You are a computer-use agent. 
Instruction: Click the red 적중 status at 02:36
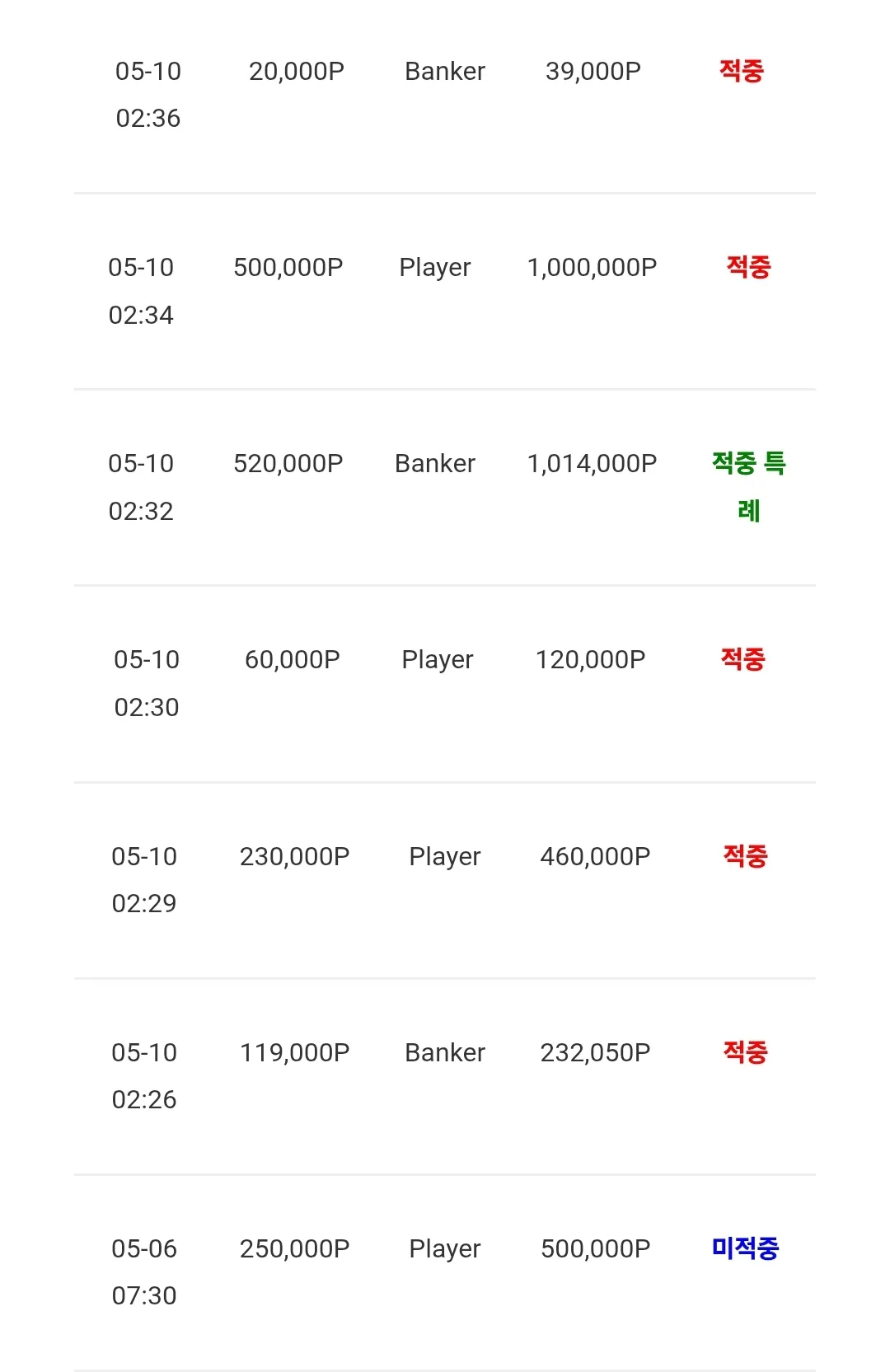tap(742, 71)
